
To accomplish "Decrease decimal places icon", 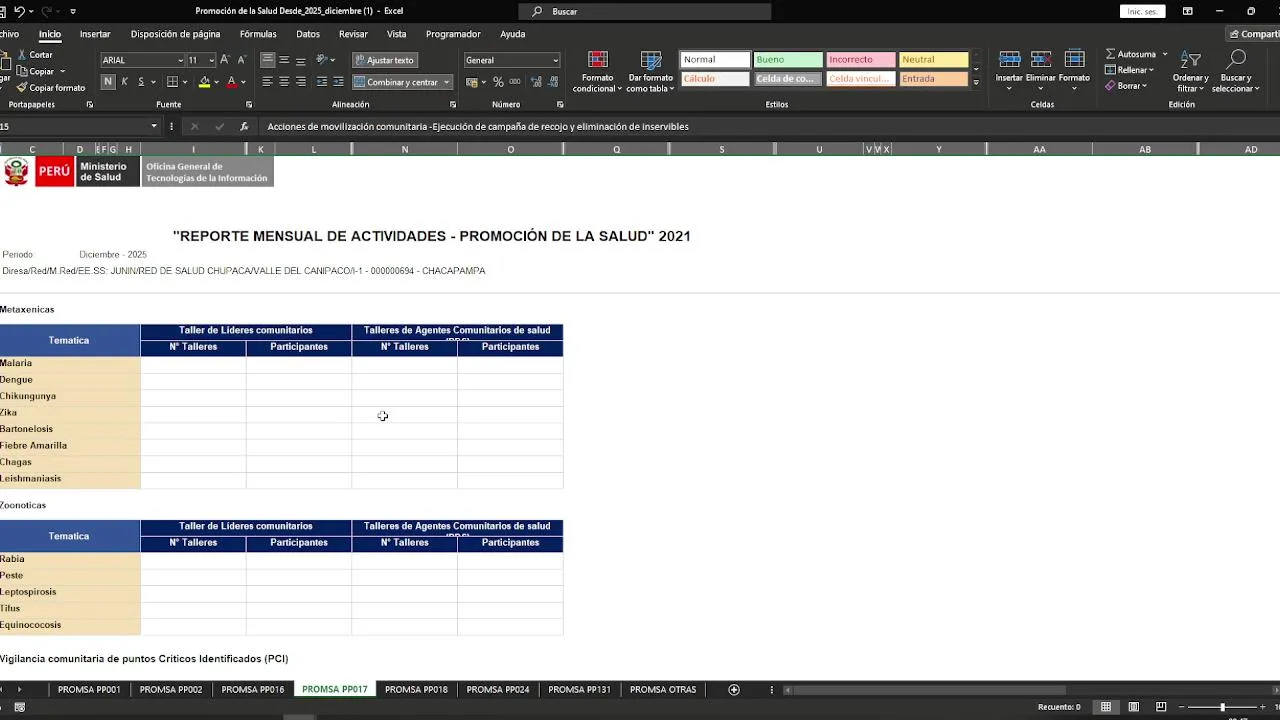I will point(551,82).
